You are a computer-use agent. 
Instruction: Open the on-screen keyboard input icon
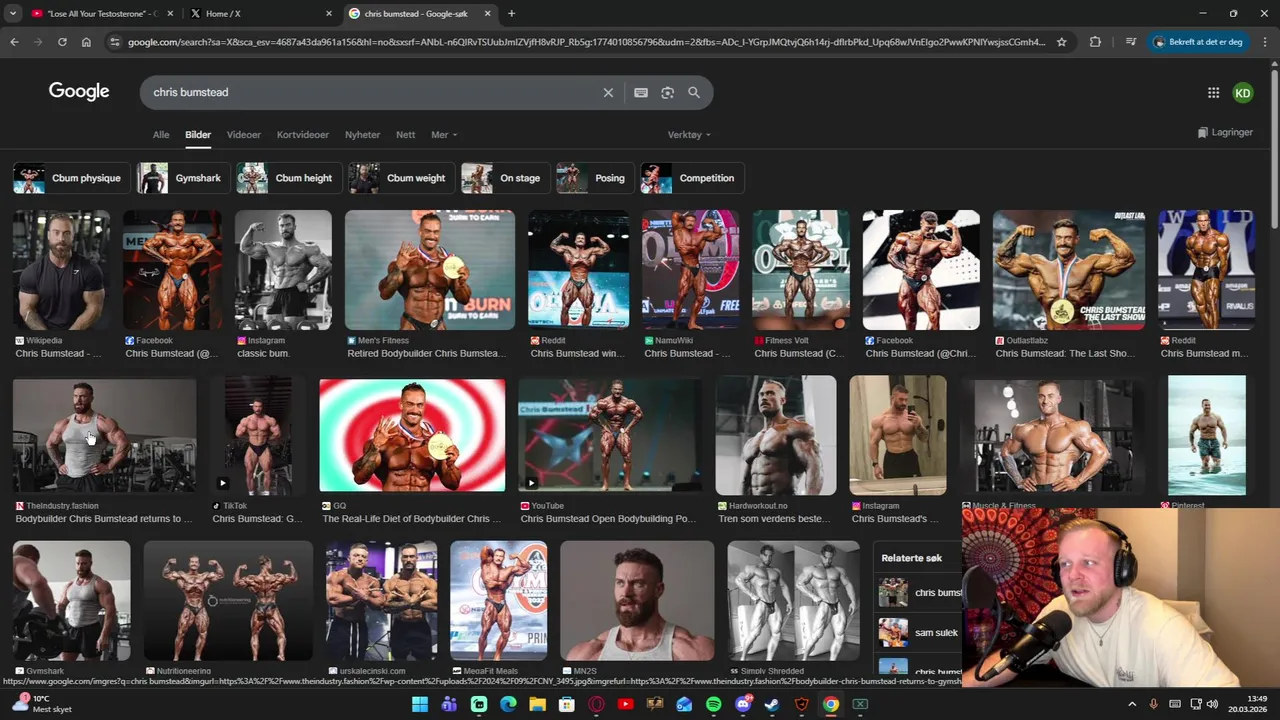tap(641, 92)
